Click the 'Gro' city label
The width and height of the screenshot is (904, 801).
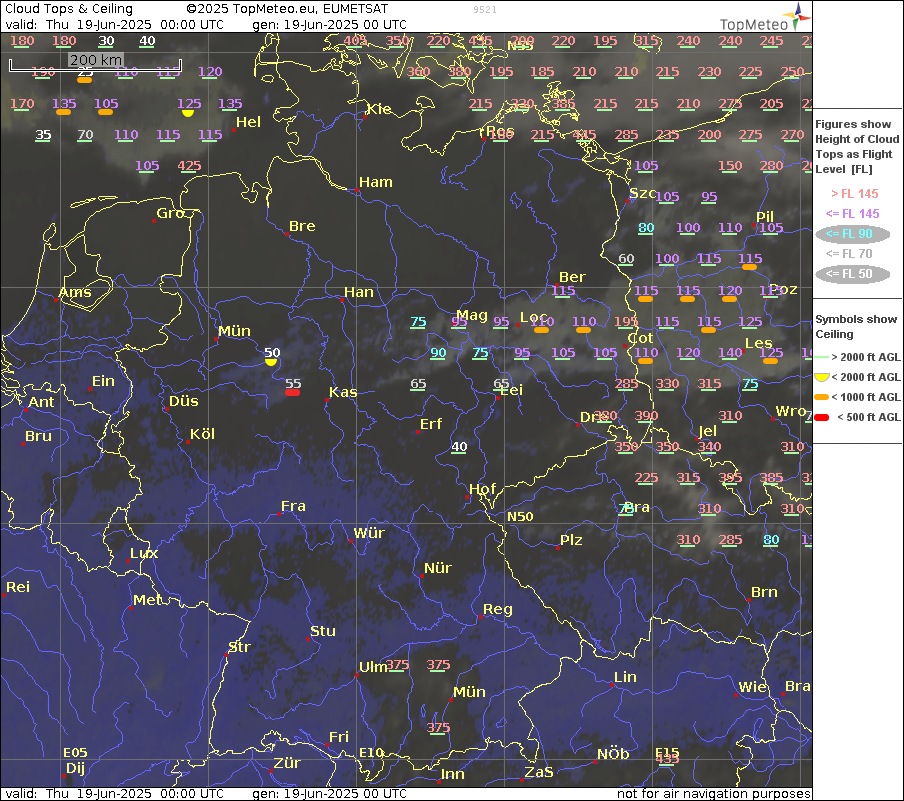pyautogui.click(x=170, y=213)
